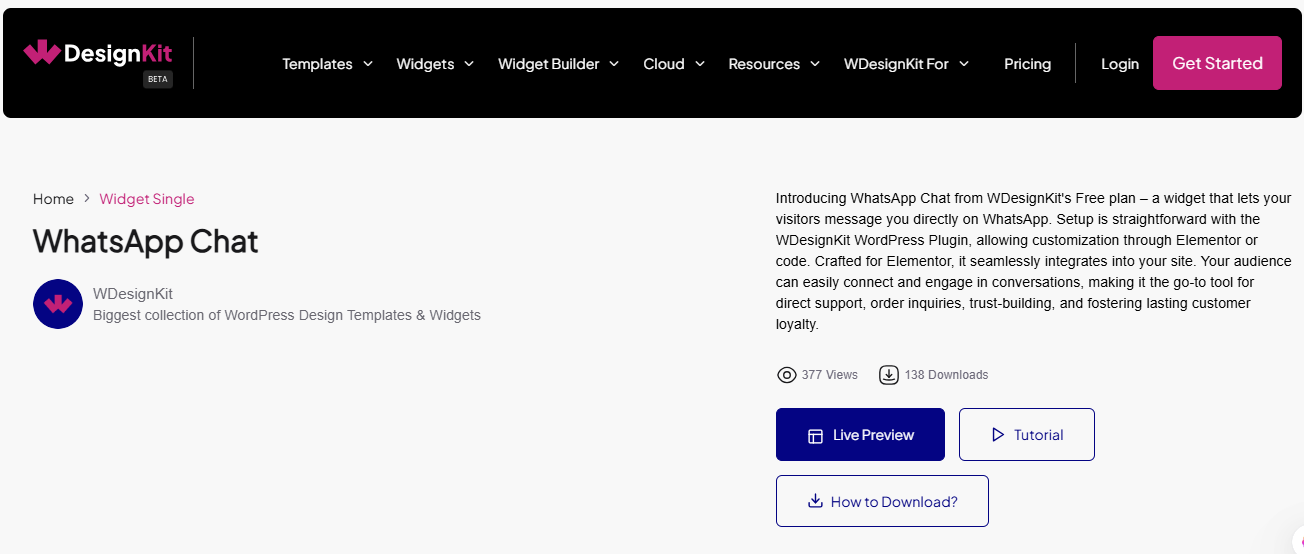
Task: Go to the Pricing page
Action: click(x=1027, y=64)
